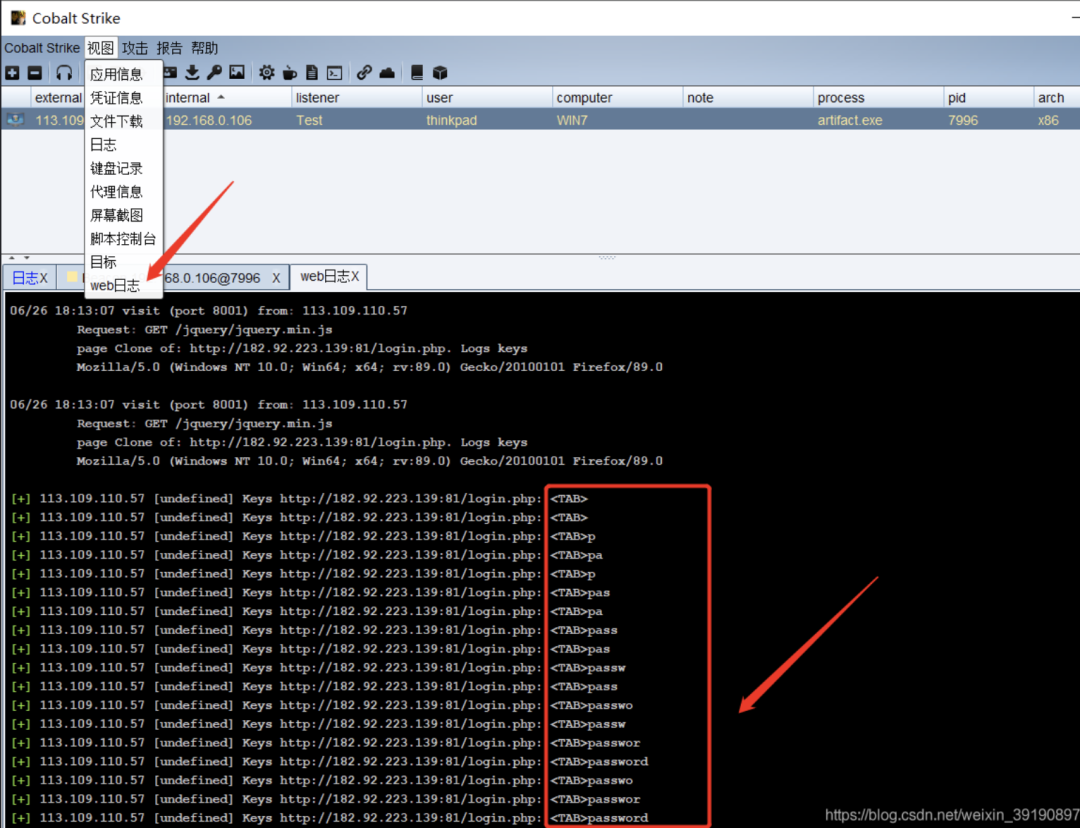Switch to the beacon @7996 tab
This screenshot has width=1080, height=828.
(212, 278)
